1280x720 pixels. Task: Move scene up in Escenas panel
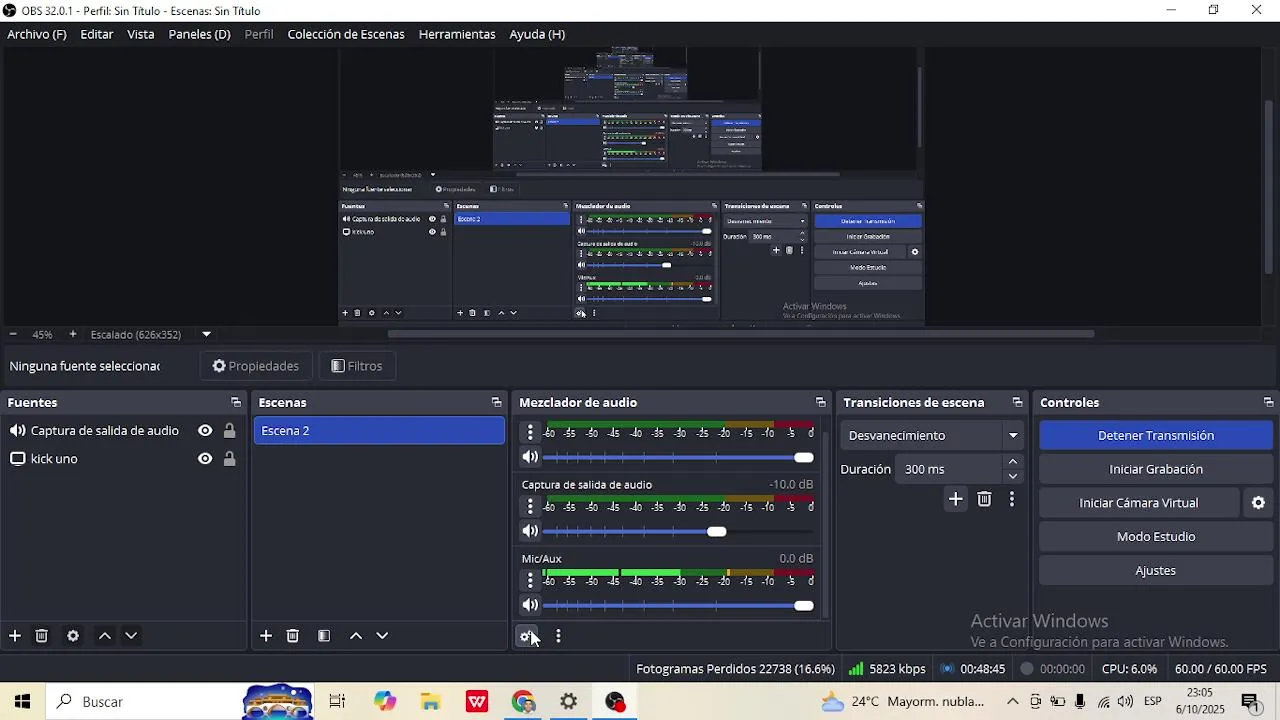356,636
